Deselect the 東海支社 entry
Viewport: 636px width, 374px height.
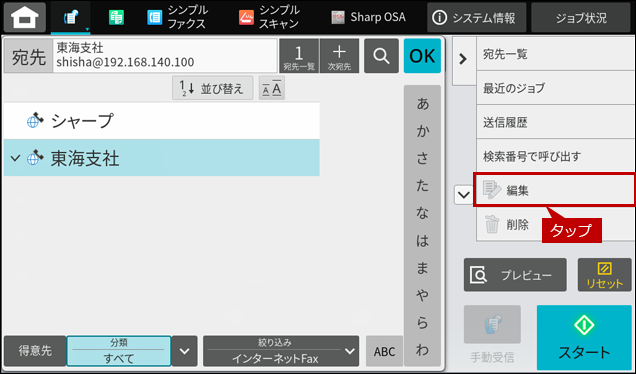pos(161,158)
